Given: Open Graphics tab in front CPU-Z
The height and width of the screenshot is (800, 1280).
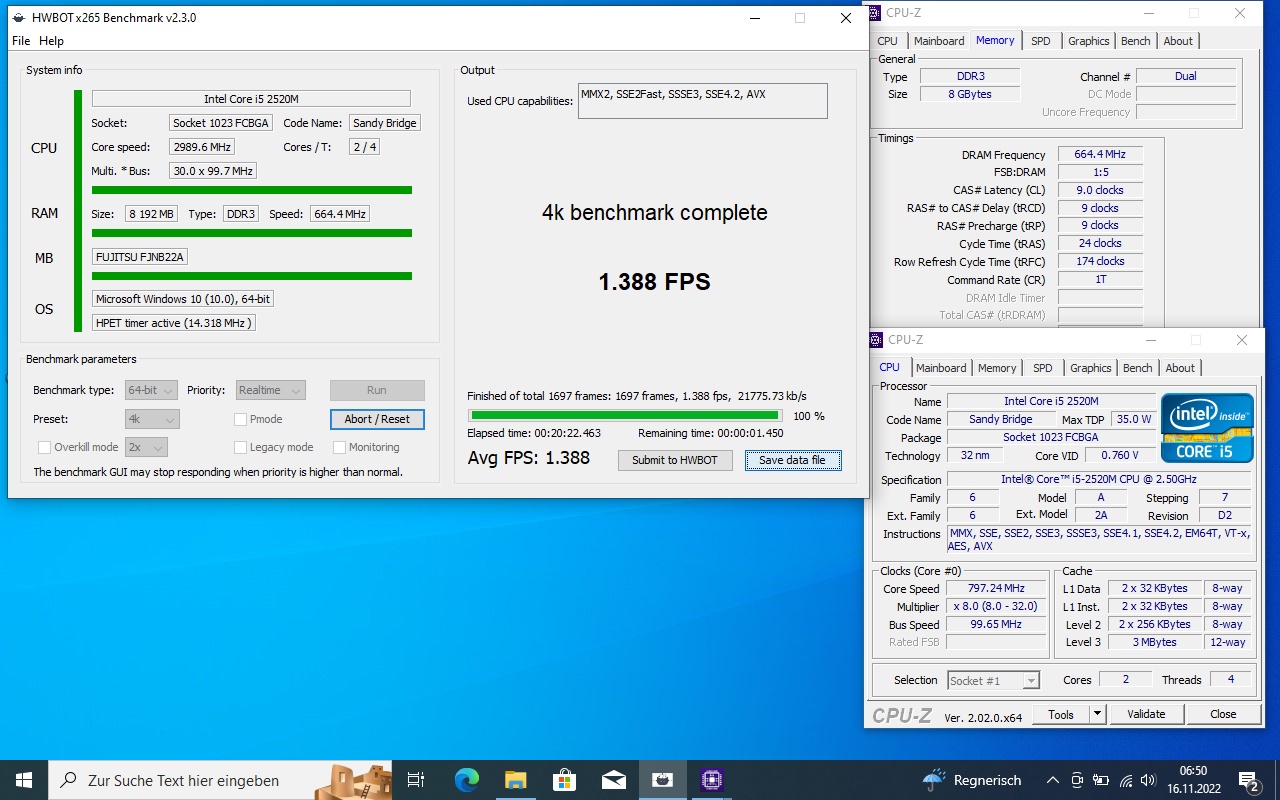Looking at the screenshot, I should click(1091, 368).
